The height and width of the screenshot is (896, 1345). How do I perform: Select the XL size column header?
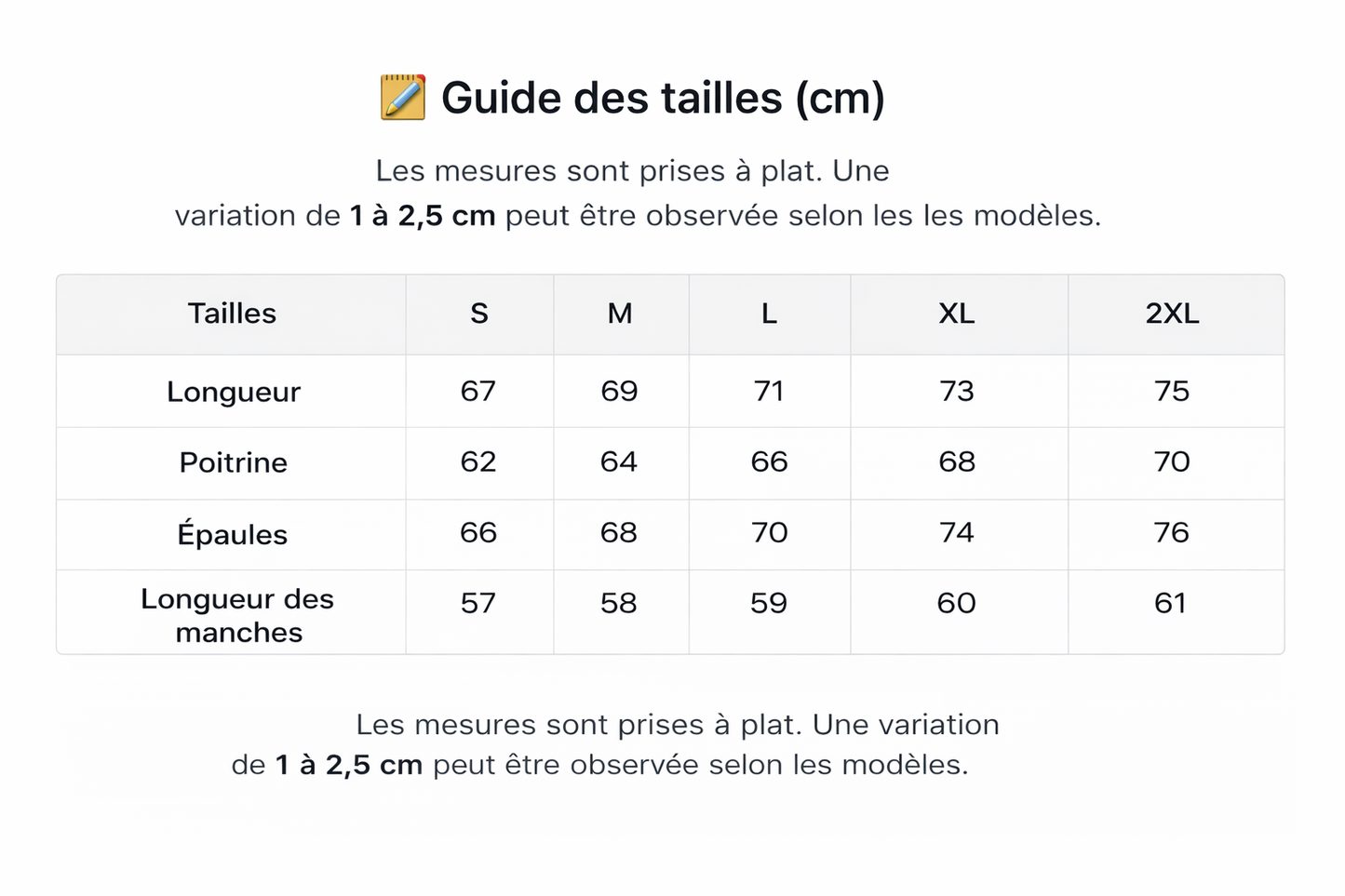tap(957, 314)
